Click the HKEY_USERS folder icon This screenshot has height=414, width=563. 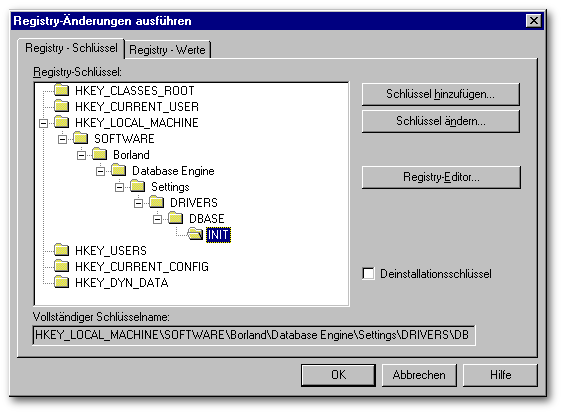(x=61, y=250)
